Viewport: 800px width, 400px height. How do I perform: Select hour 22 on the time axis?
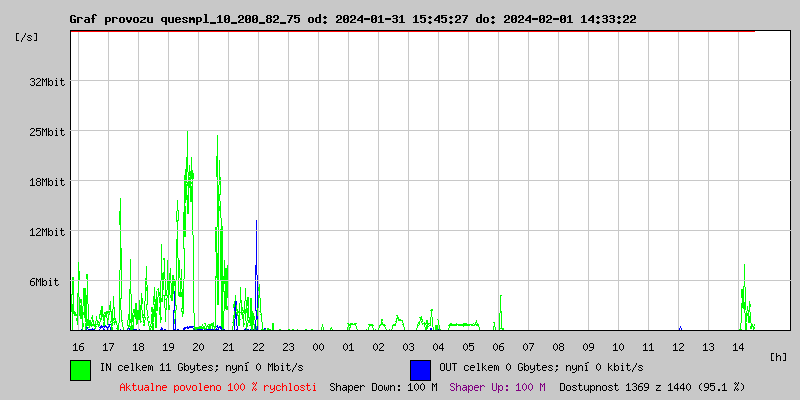click(x=258, y=346)
